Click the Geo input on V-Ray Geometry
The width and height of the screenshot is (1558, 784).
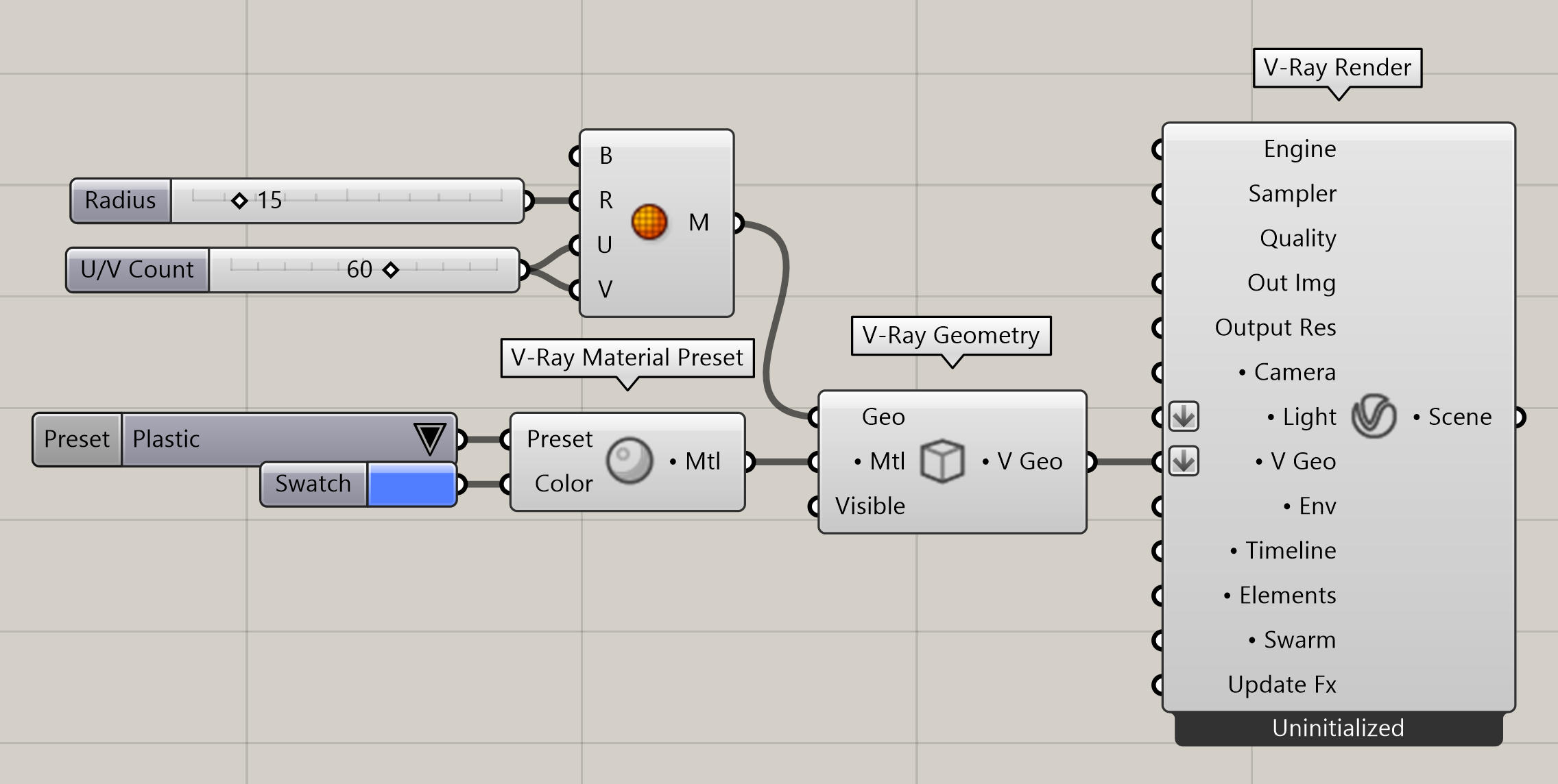click(x=883, y=416)
